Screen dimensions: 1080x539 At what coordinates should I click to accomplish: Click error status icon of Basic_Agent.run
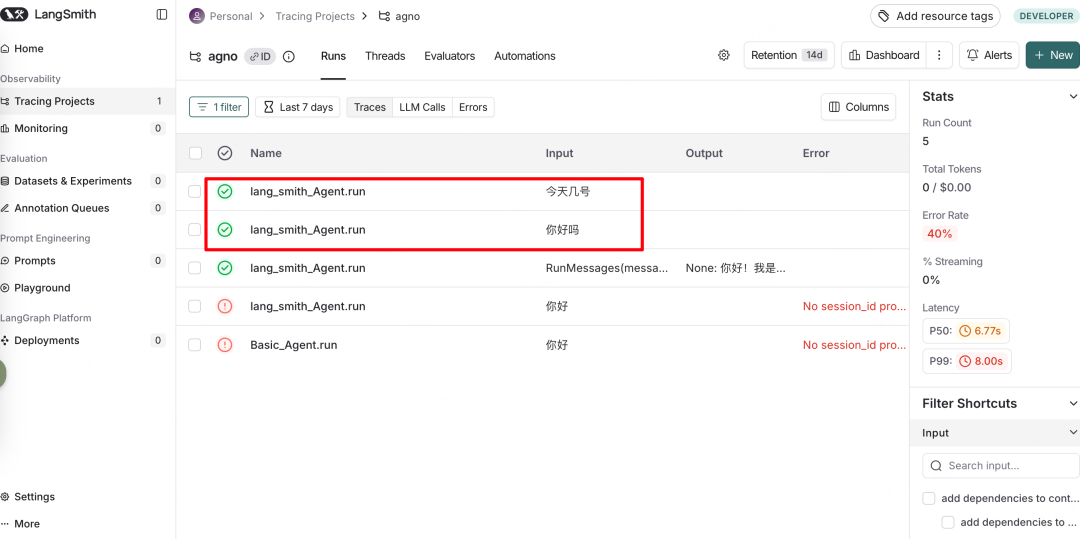(225, 345)
